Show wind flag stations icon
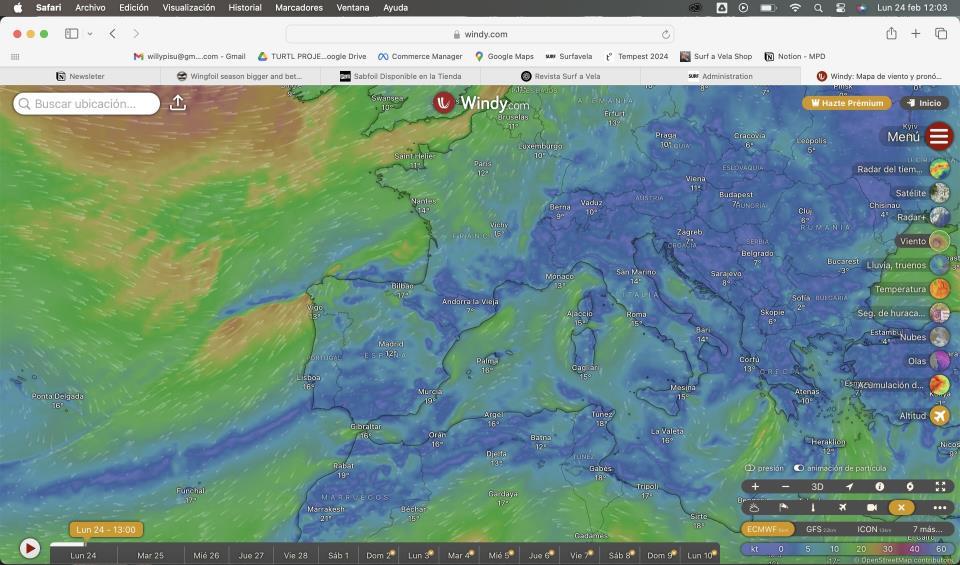This screenshot has height=565, width=960. click(783, 507)
